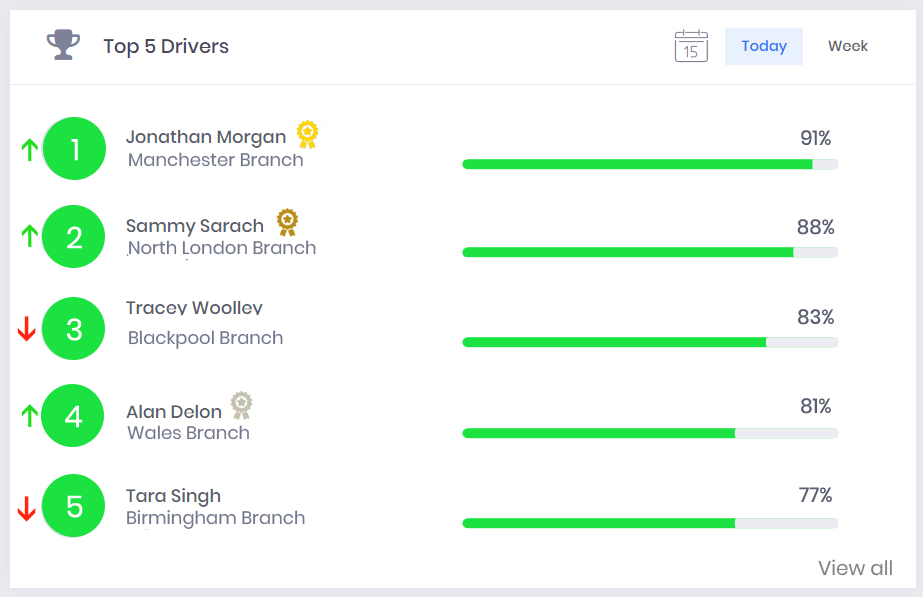Click Jonathan Morgan's gold award badge
Viewport: 923px width, 597px height.
tap(307, 134)
